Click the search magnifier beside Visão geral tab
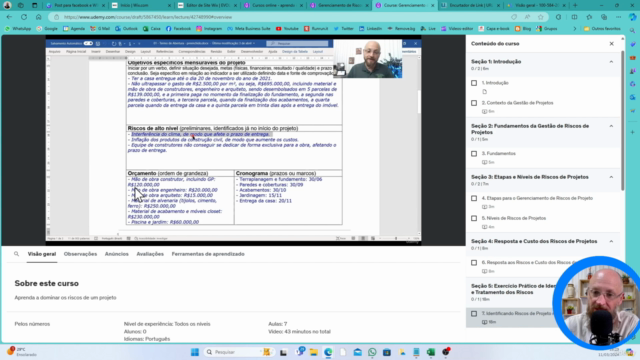 point(16,254)
